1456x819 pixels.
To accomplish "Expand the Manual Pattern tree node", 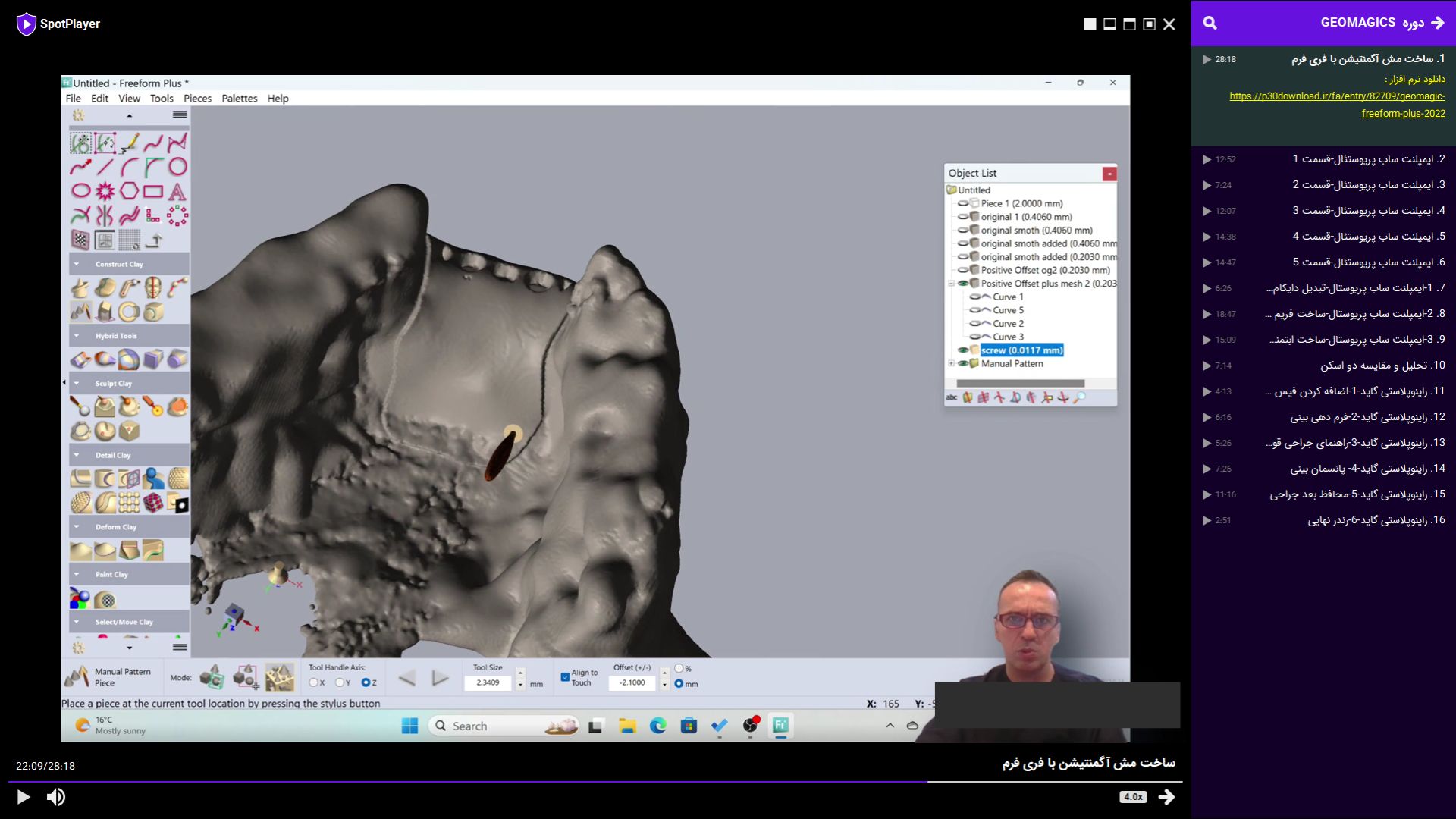I will 951,364.
